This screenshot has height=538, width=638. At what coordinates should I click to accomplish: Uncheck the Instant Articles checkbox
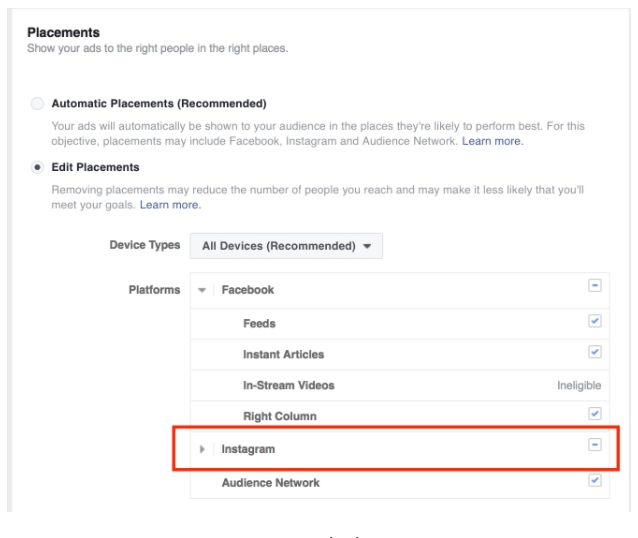tap(595, 353)
